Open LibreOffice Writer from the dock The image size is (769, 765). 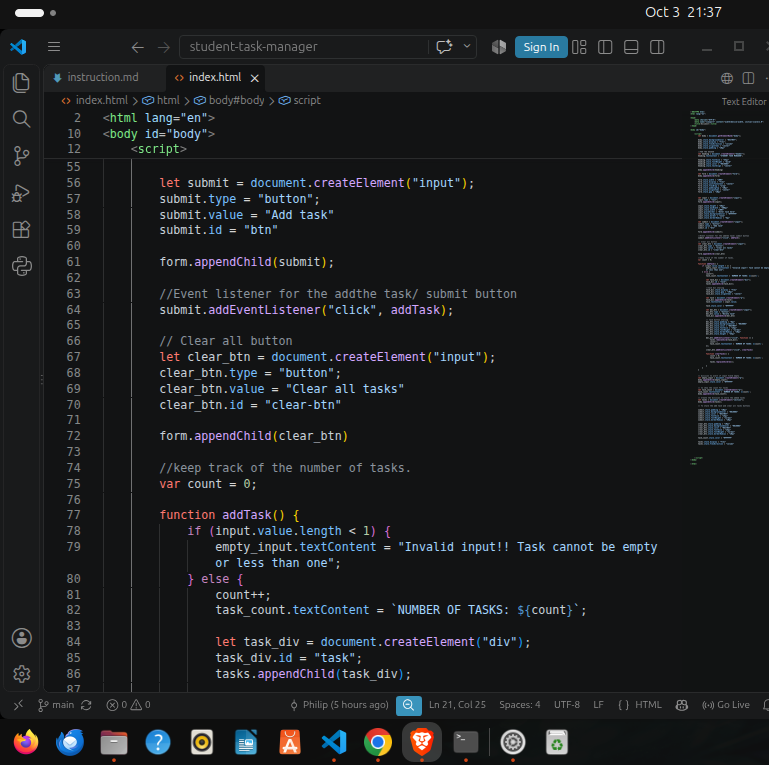pos(246,742)
